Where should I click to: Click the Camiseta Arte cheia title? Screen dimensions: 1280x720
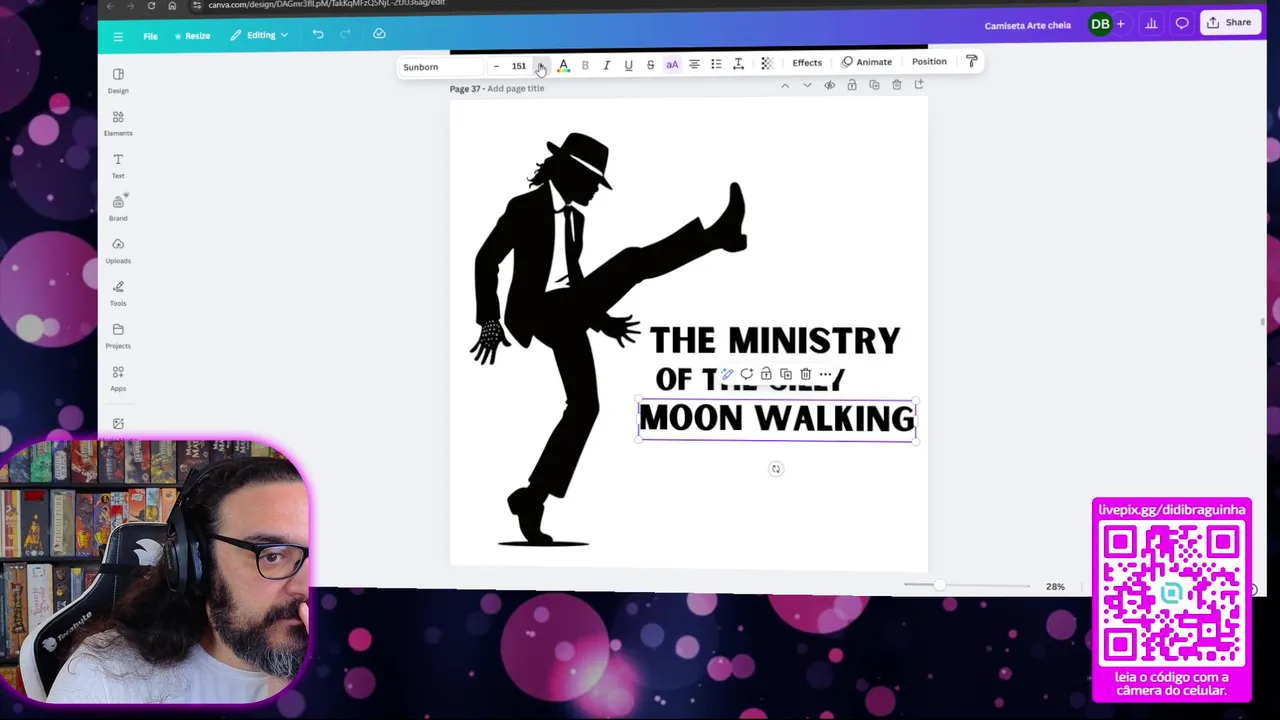tap(1027, 25)
